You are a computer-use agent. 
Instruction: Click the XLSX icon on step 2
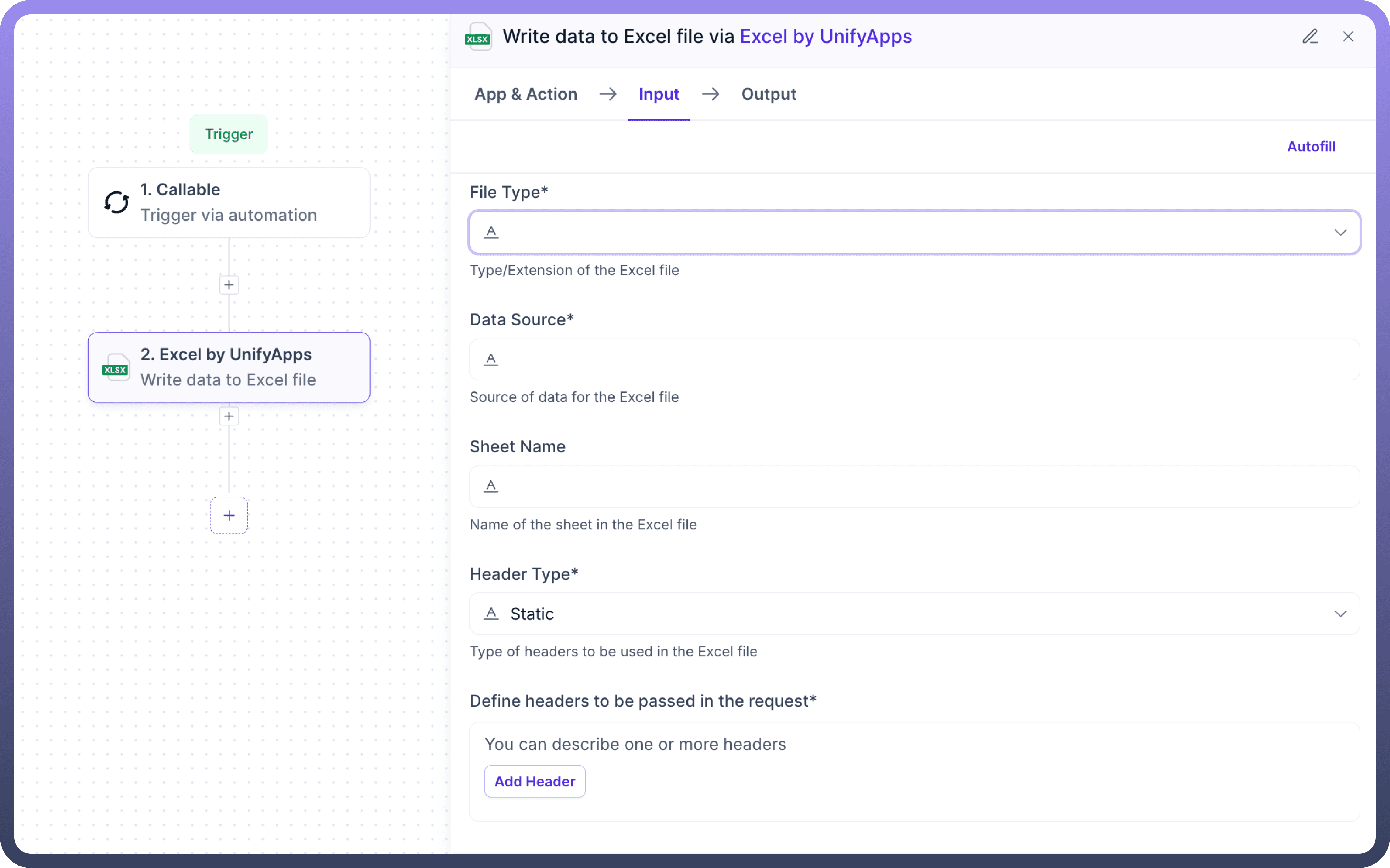(x=115, y=367)
